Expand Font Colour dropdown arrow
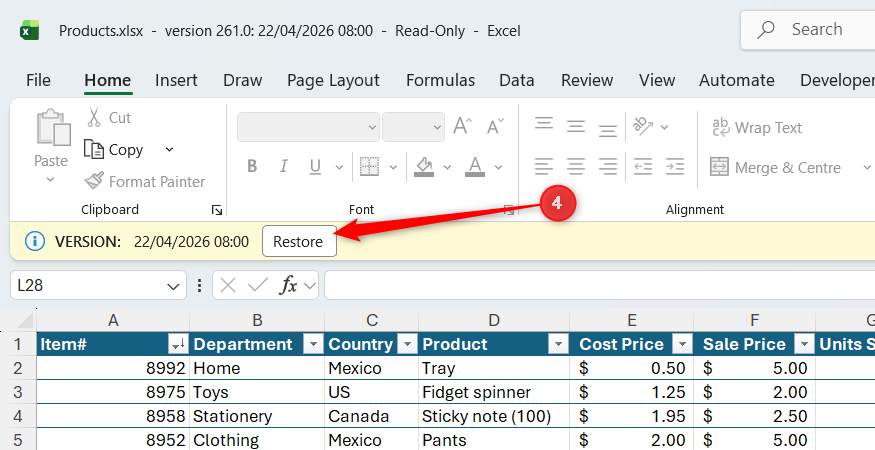875x450 pixels. tap(498, 167)
